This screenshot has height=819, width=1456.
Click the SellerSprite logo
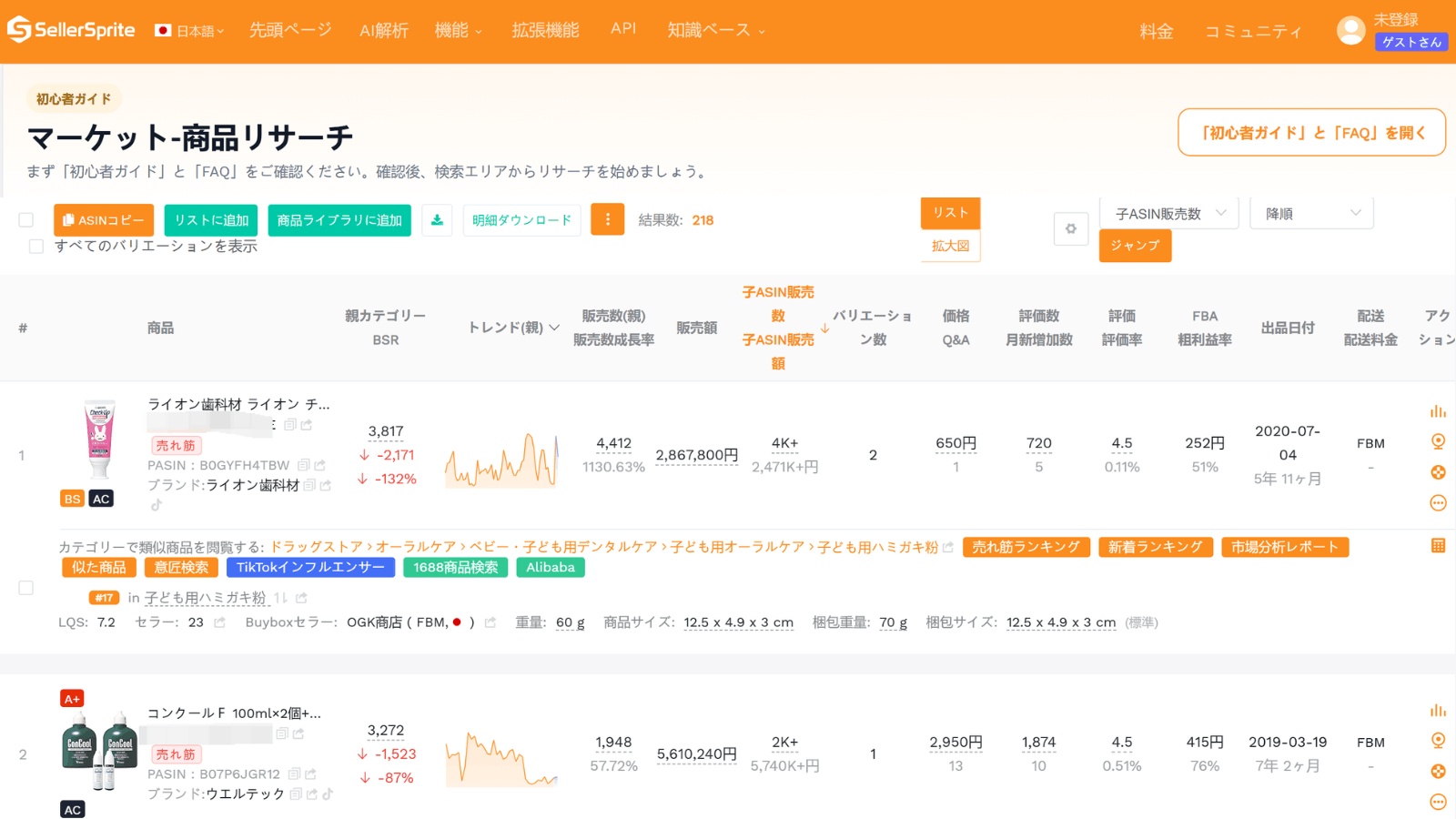[71, 29]
